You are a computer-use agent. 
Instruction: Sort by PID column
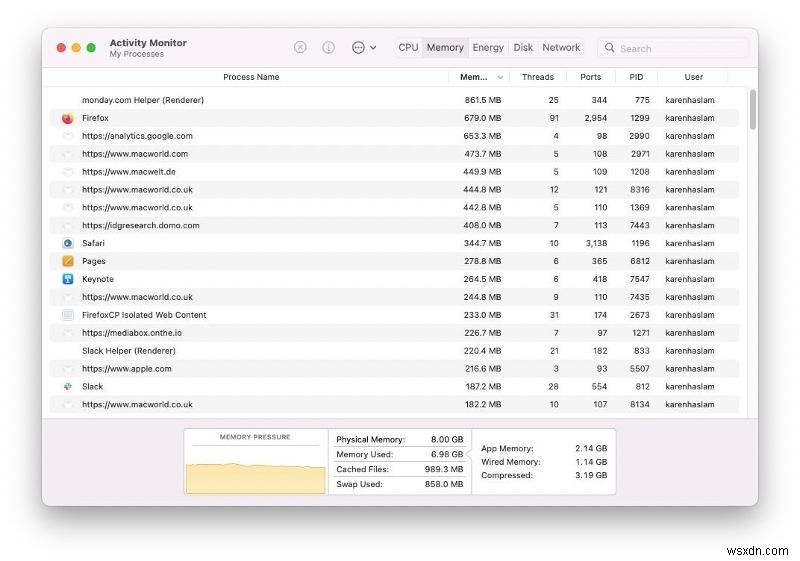636,77
